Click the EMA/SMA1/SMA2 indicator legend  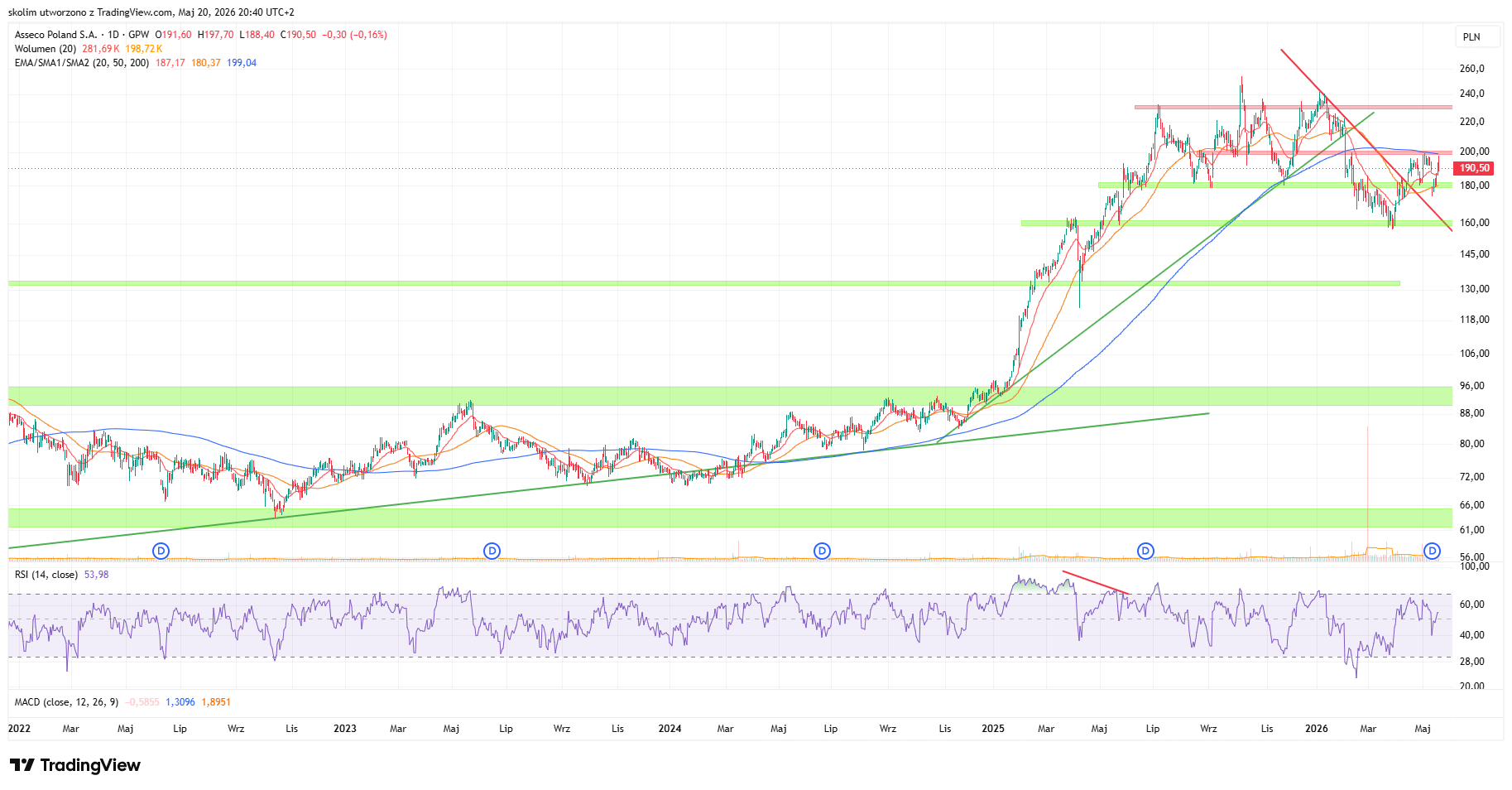[81, 63]
